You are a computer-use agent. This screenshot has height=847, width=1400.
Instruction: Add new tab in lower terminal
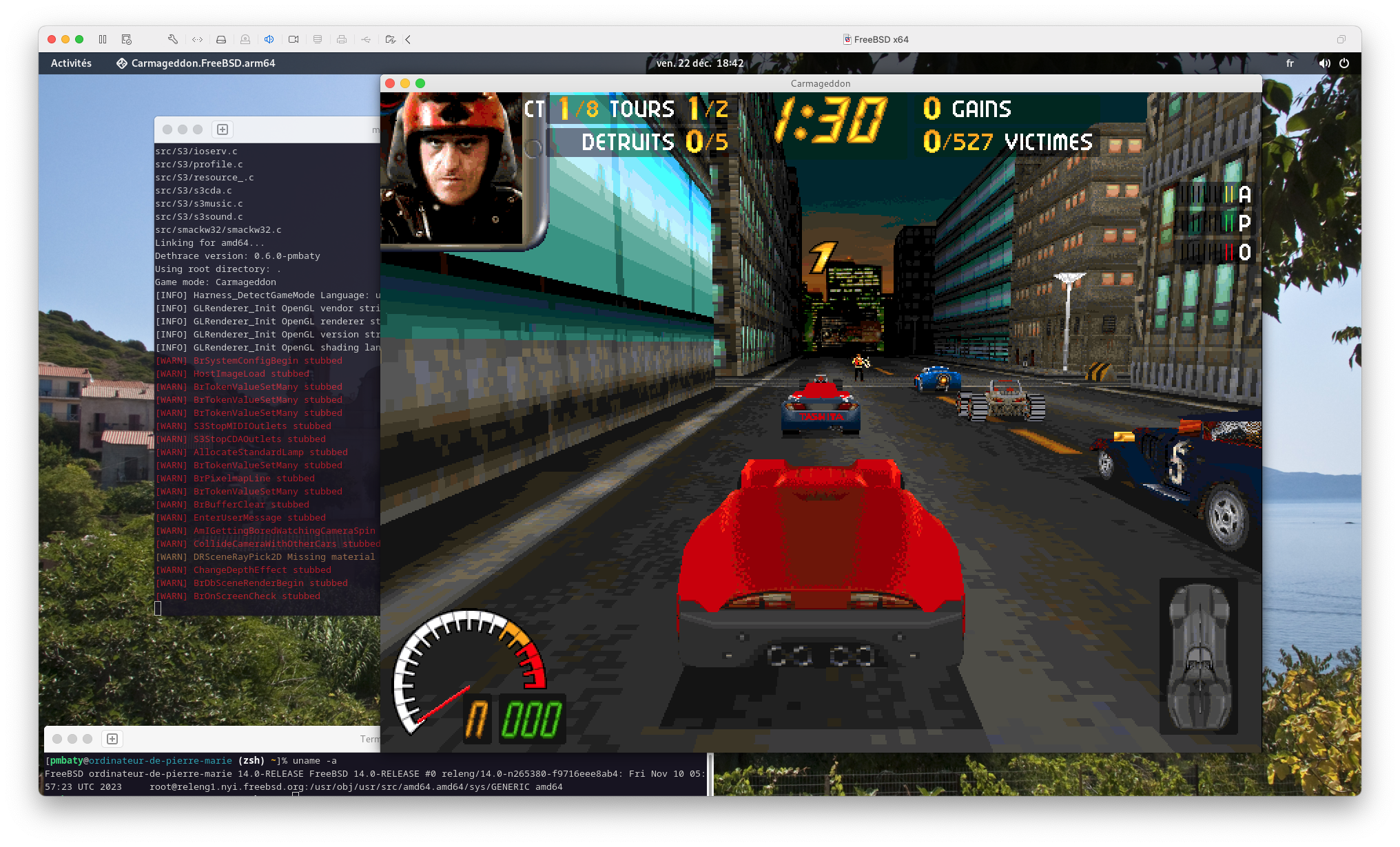(112, 739)
